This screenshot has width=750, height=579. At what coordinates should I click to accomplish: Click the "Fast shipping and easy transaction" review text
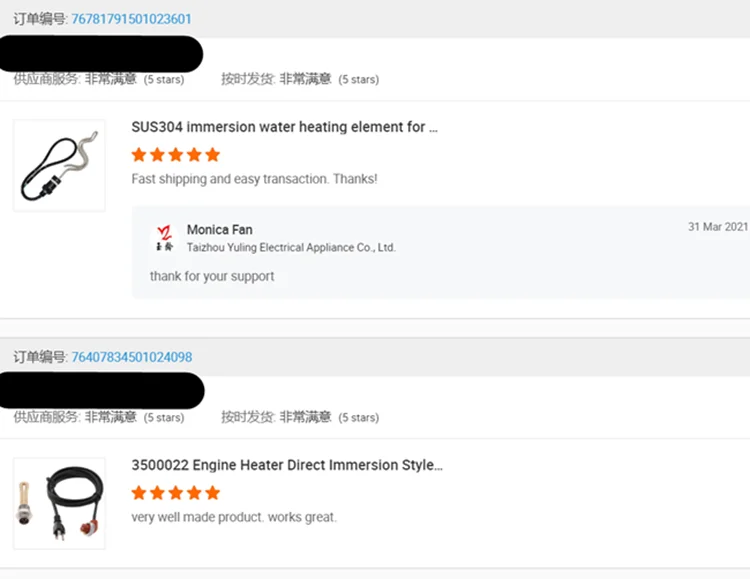click(254, 179)
